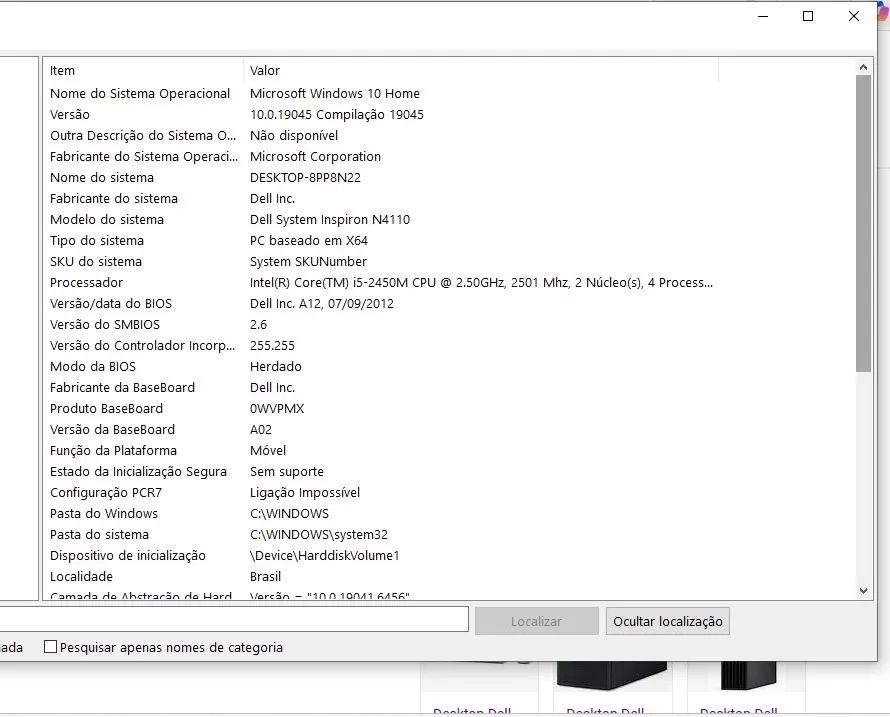The width and height of the screenshot is (890, 717).
Task: Click the Ocultar localização button
Action: tap(668, 621)
